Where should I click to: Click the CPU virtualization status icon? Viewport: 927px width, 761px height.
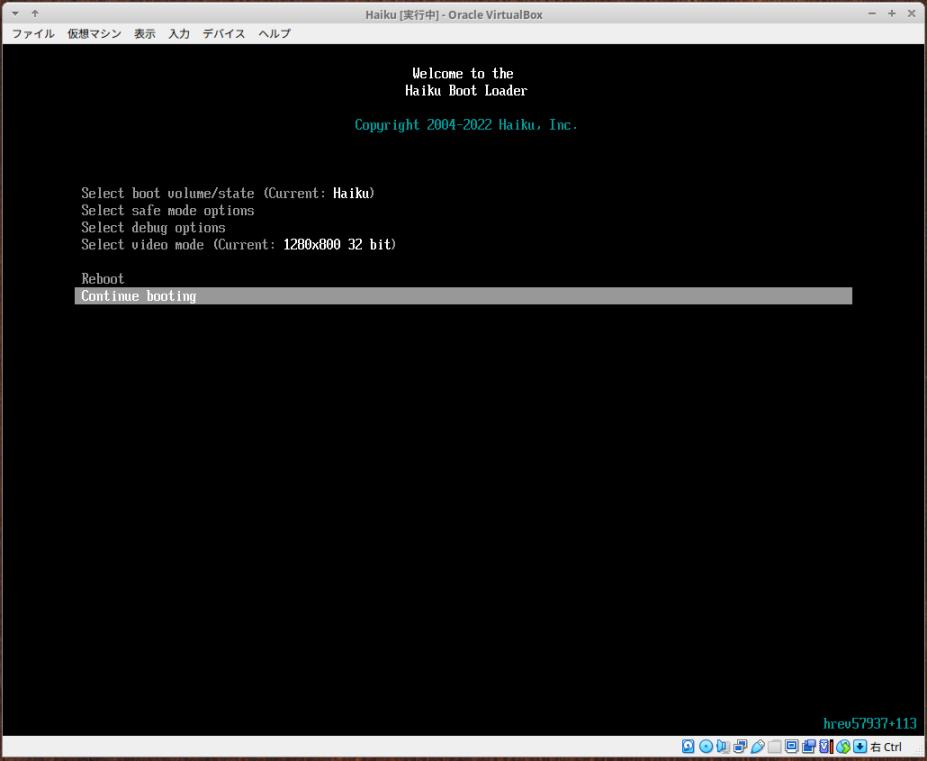click(x=826, y=746)
